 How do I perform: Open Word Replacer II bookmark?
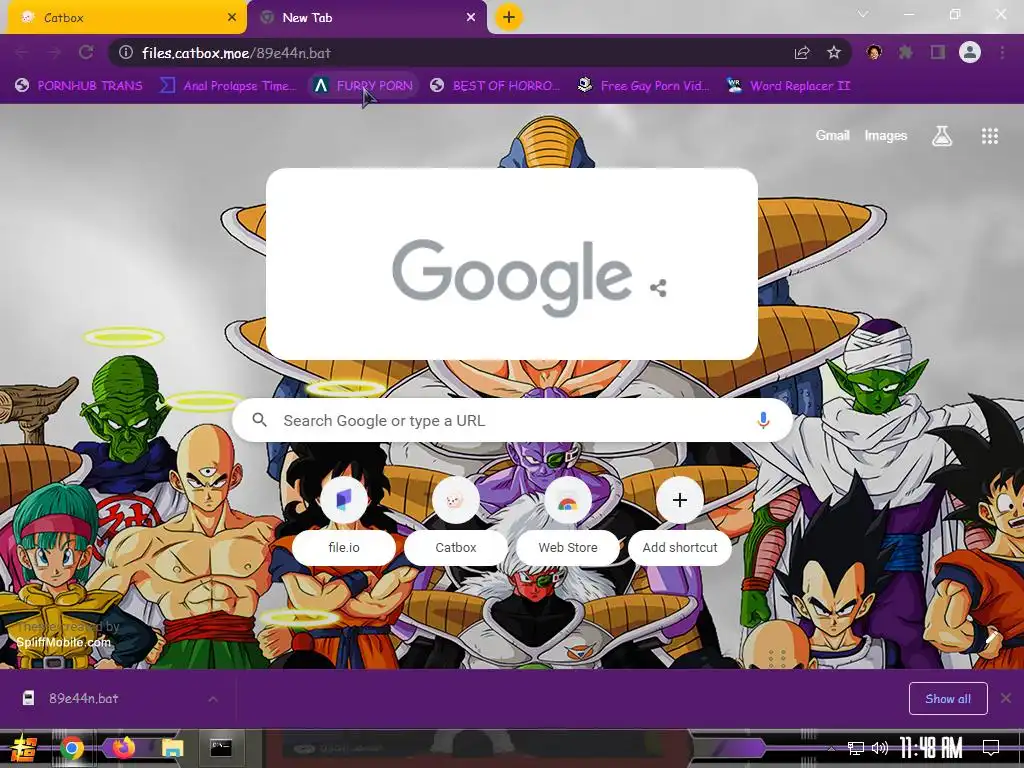tap(789, 86)
